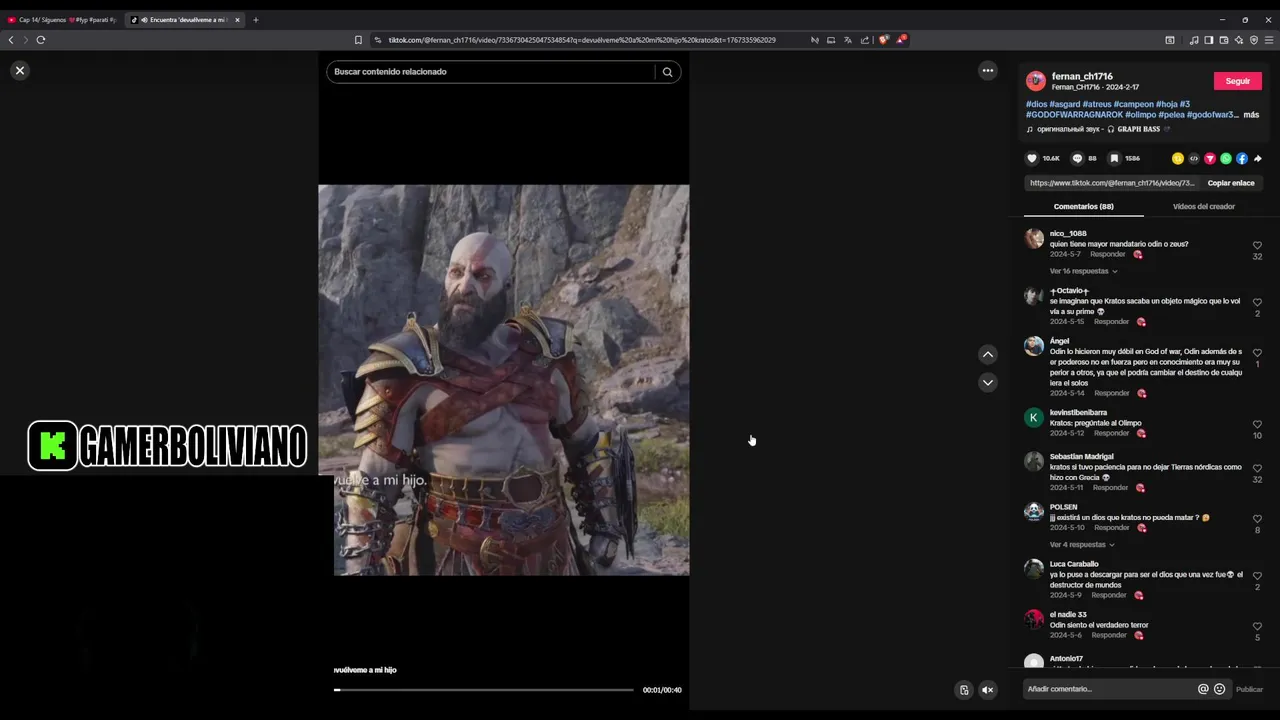Click nico__1088's avatar
This screenshot has width=1280, height=720.
(x=1034, y=238)
